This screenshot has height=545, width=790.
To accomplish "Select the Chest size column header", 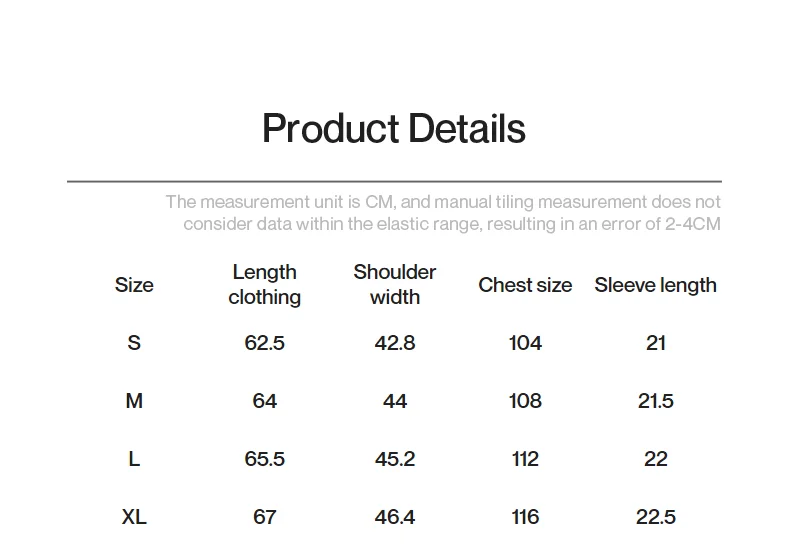I will [525, 285].
